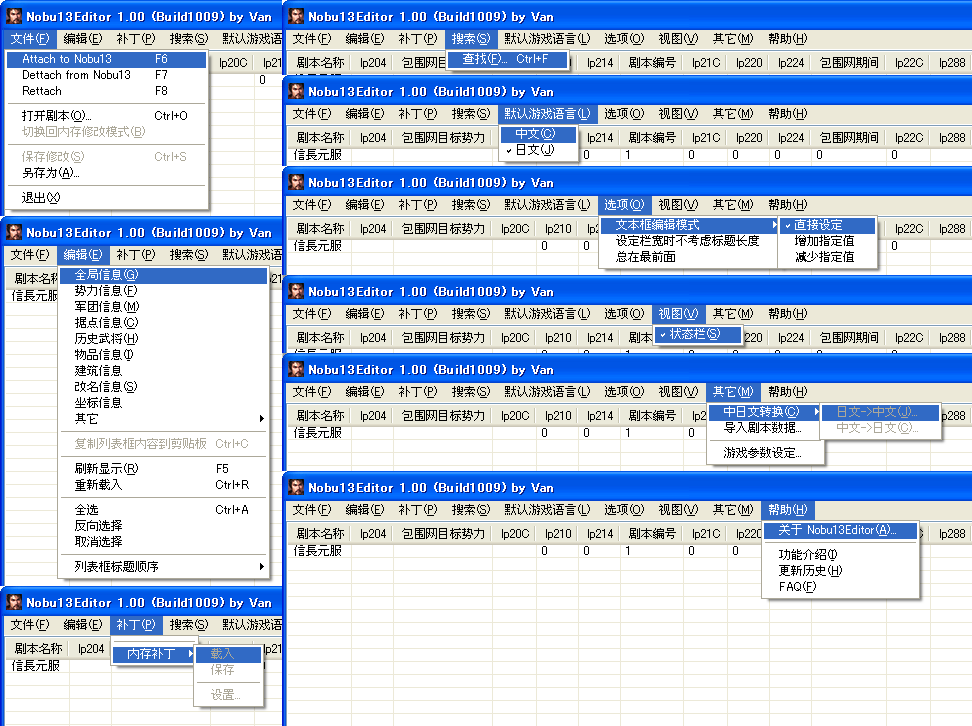972x726 pixels.
Task: Open 游戏参数设定... dialog
Action: coord(765,453)
